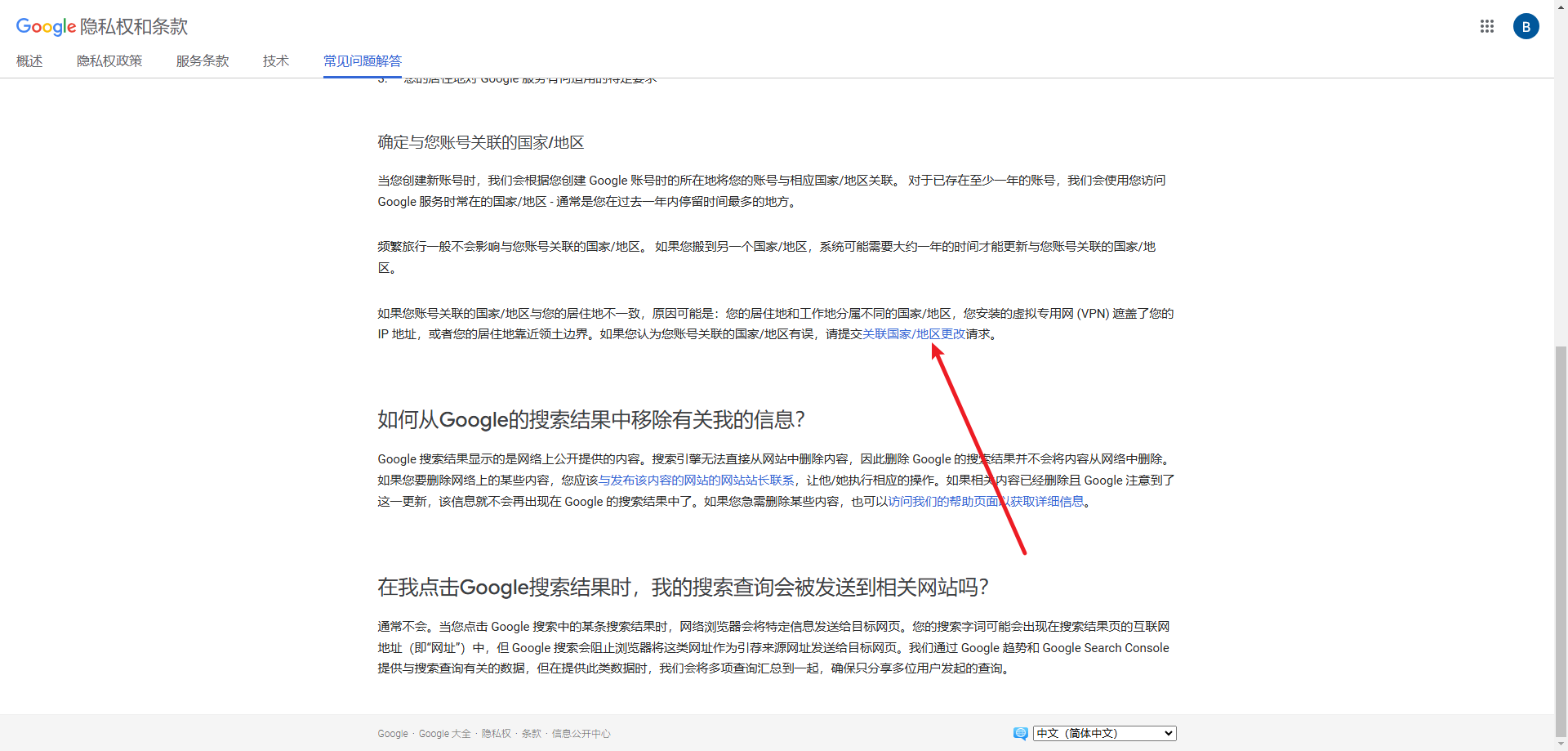Select the 常见问题解答 tab
Screen dimensions: 1568x751
pyautogui.click(x=363, y=61)
